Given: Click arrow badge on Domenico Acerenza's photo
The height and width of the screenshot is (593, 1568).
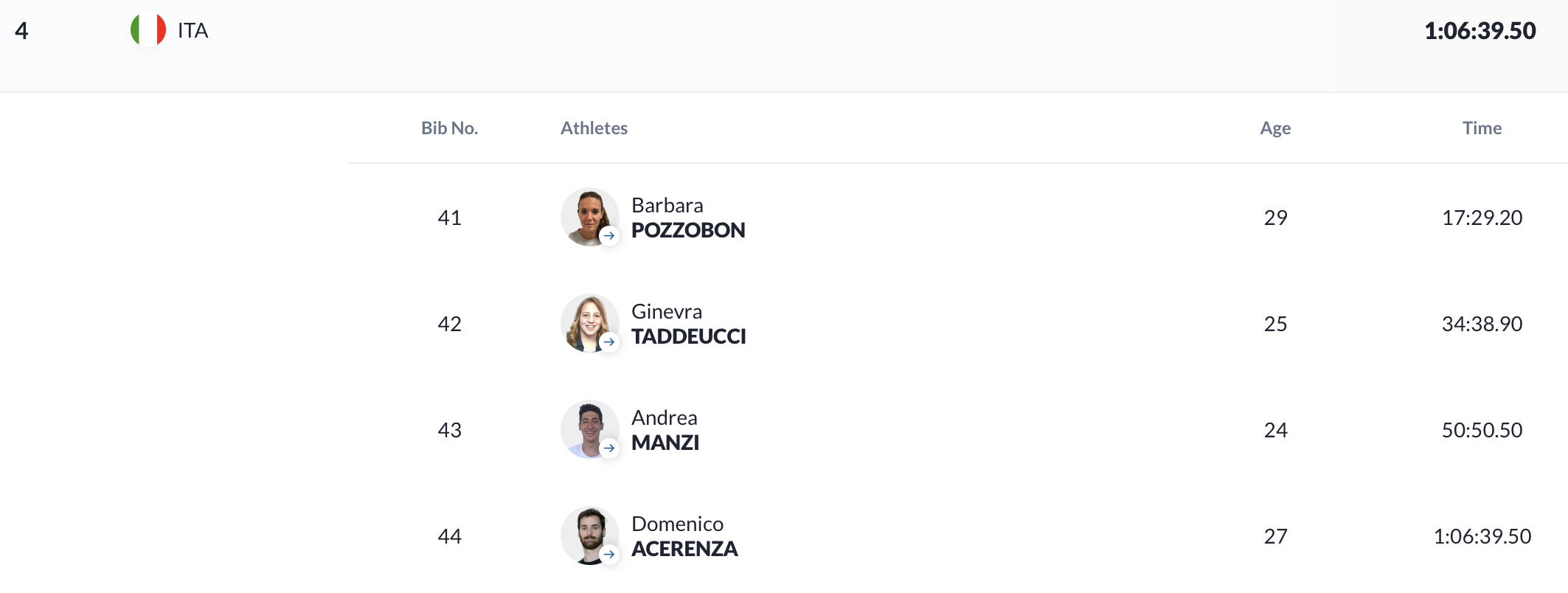Looking at the screenshot, I should coord(608,555).
